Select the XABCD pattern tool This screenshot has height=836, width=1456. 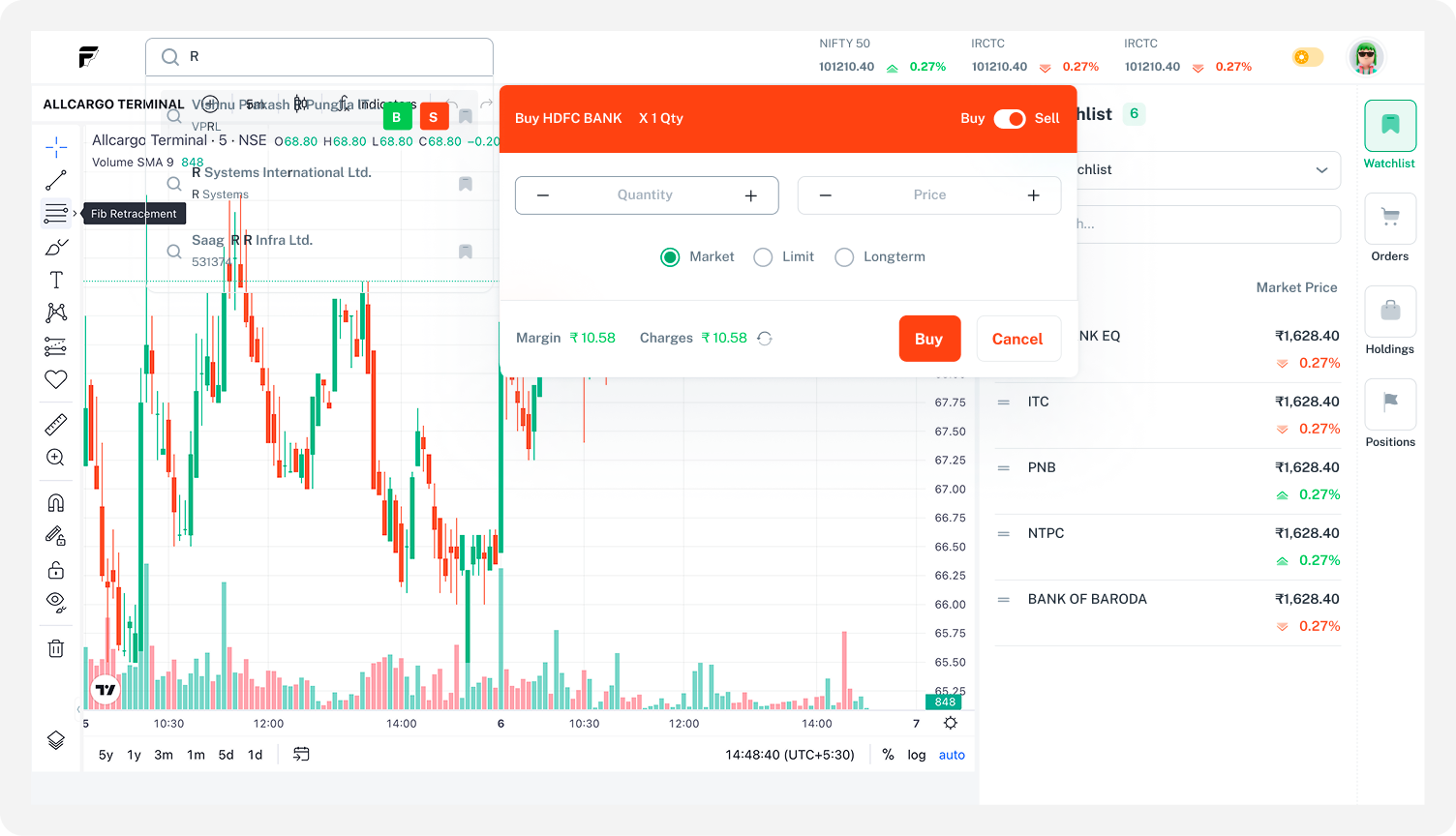[x=56, y=313]
